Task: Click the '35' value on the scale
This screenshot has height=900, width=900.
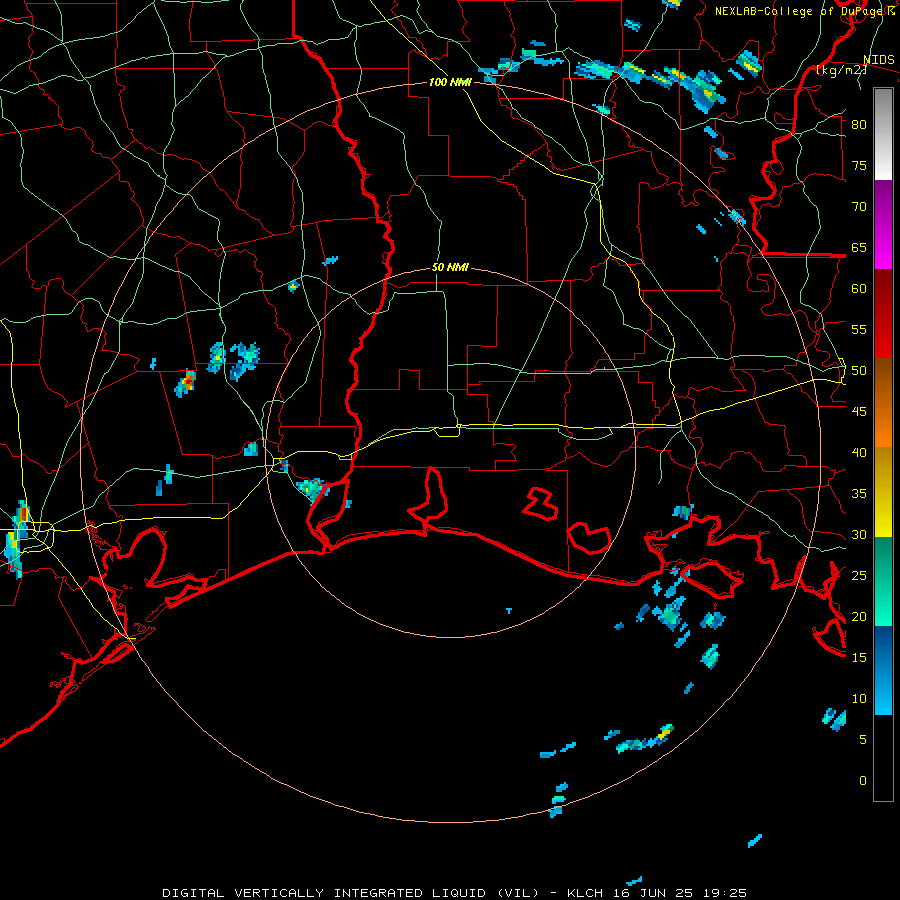Action: [x=859, y=494]
